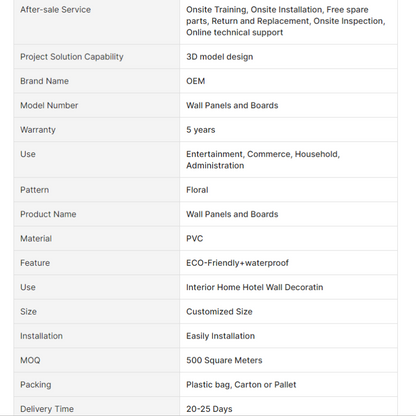
Task: Select the Plastic bag, Carton or Pallet value
Action: point(241,385)
